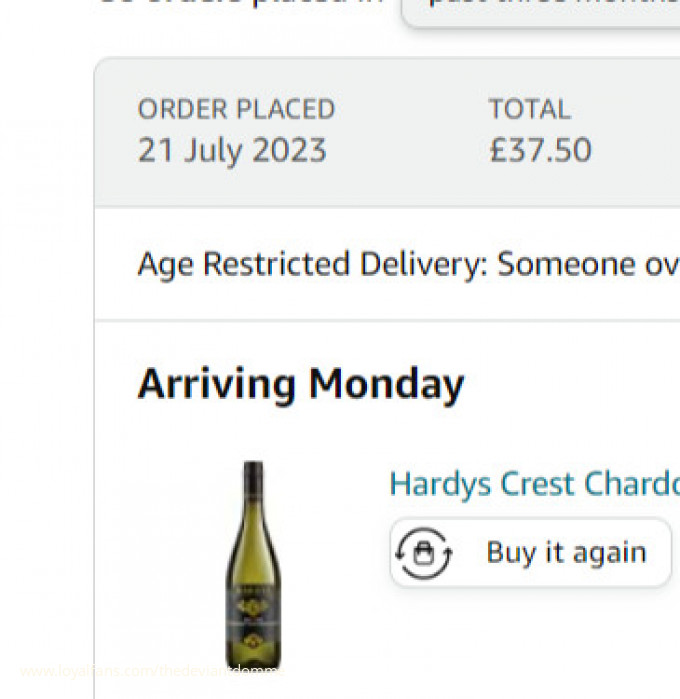Click the wine bottle product thumbnail
This screenshot has width=680, height=699.
(x=253, y=563)
